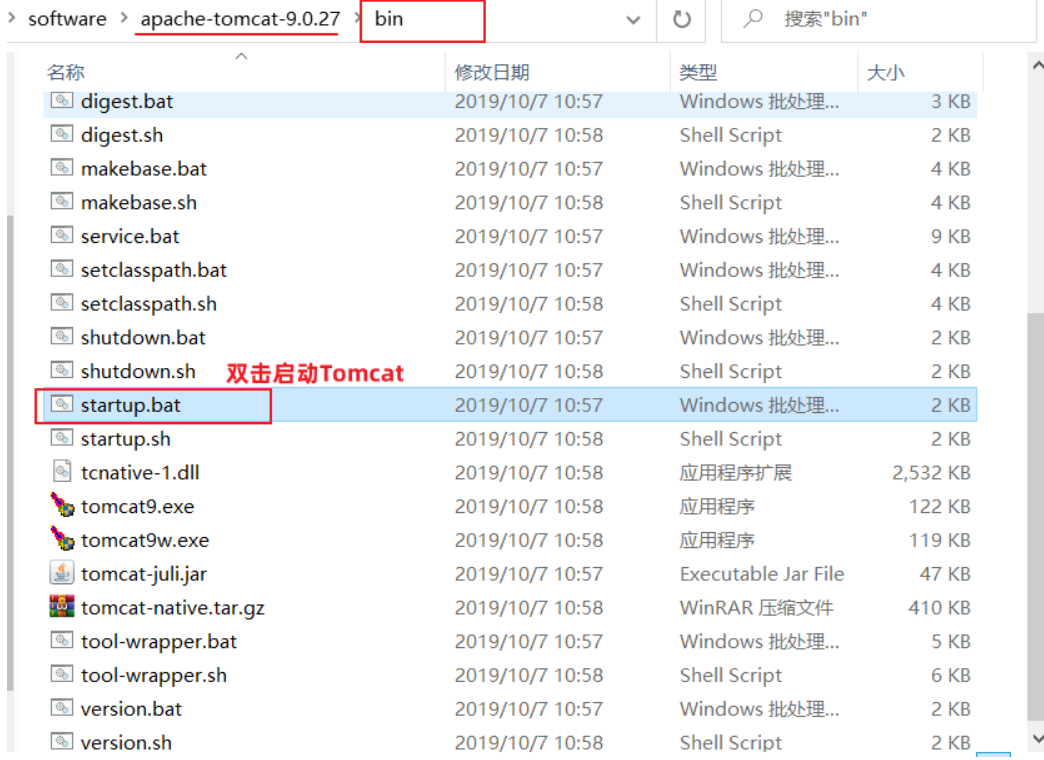
Task: Click the navigation pane scrollbar thumb
Action: coord(9,453)
